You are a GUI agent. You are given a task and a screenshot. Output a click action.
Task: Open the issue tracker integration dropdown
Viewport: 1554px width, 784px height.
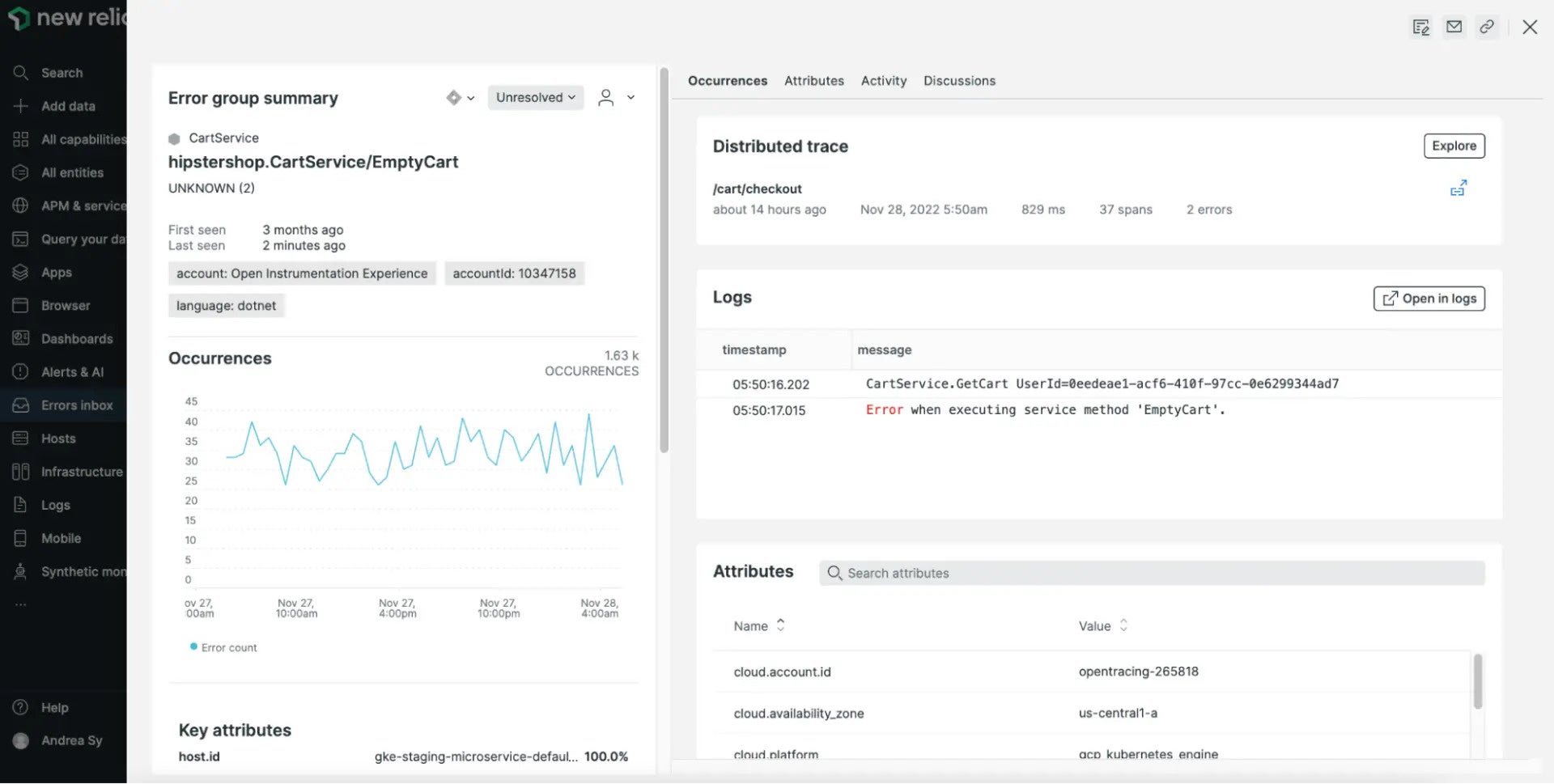click(460, 97)
